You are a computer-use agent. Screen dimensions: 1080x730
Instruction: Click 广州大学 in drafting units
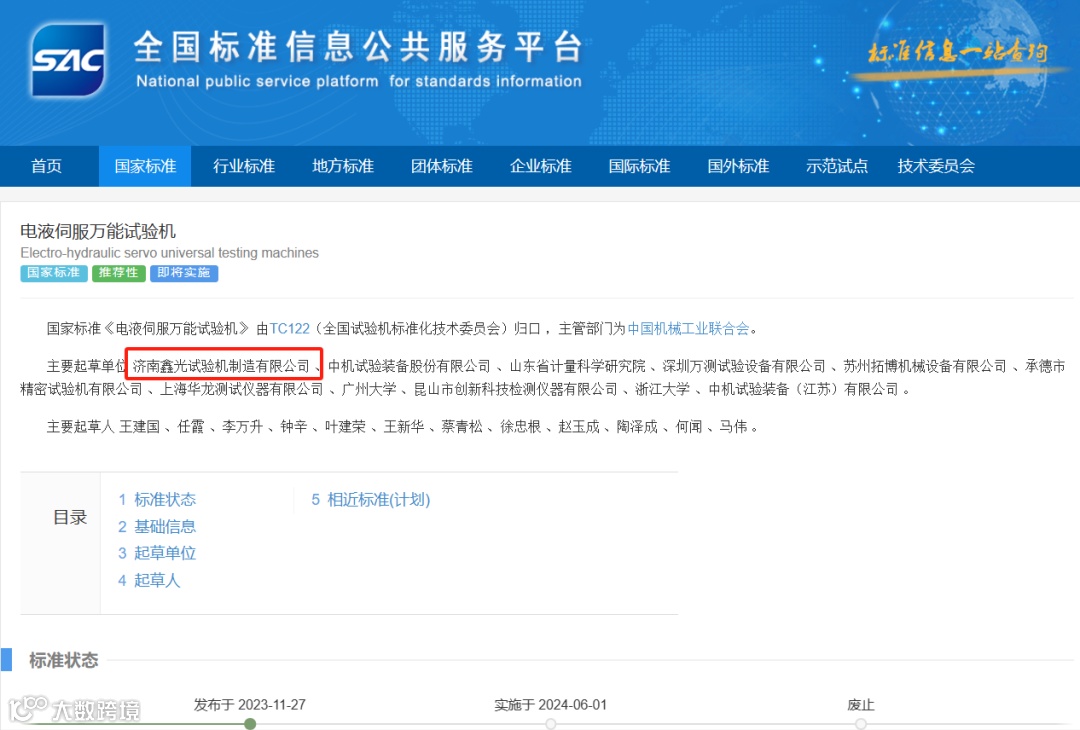pyautogui.click(x=369, y=389)
